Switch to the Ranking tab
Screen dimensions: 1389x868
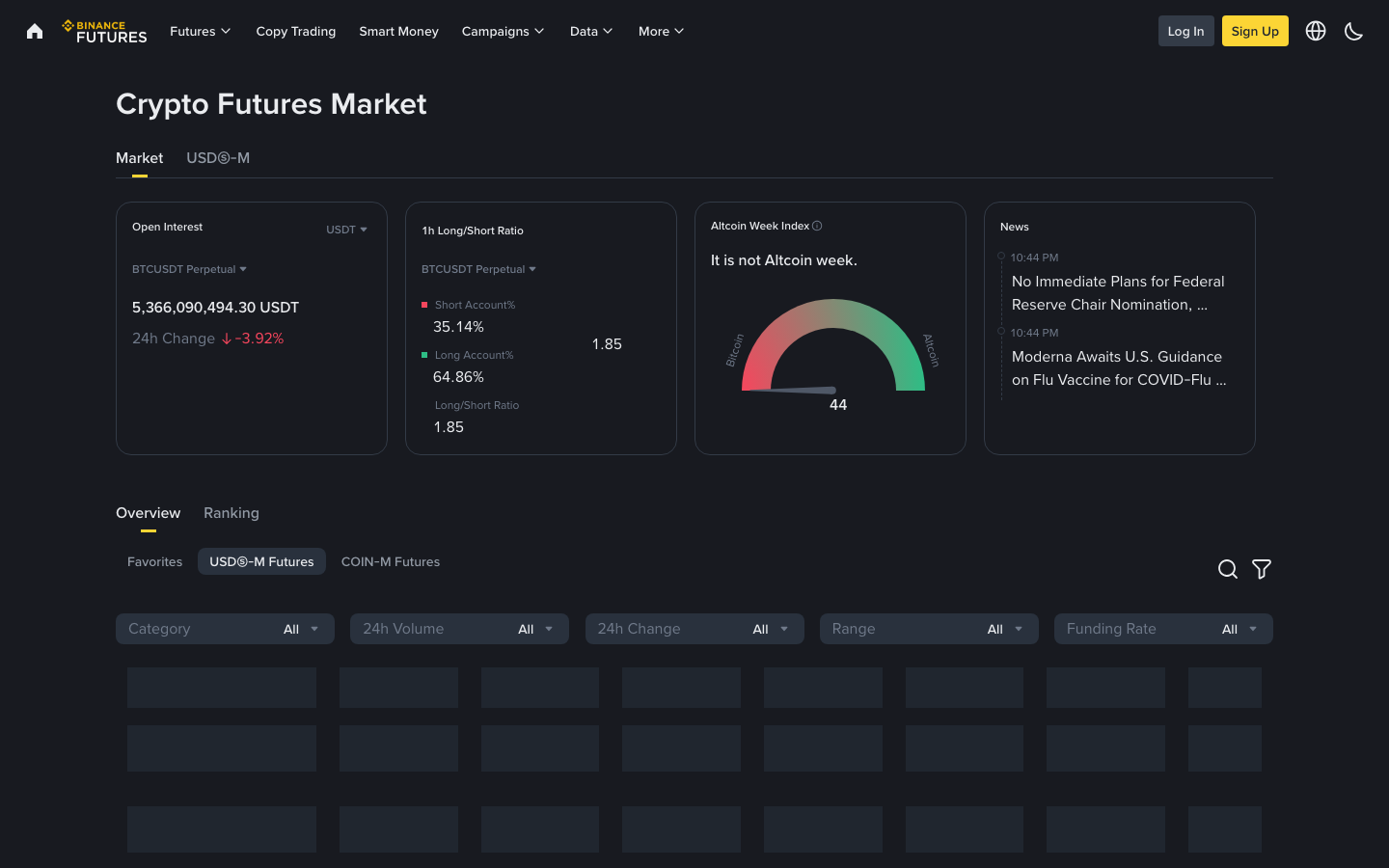coord(231,512)
